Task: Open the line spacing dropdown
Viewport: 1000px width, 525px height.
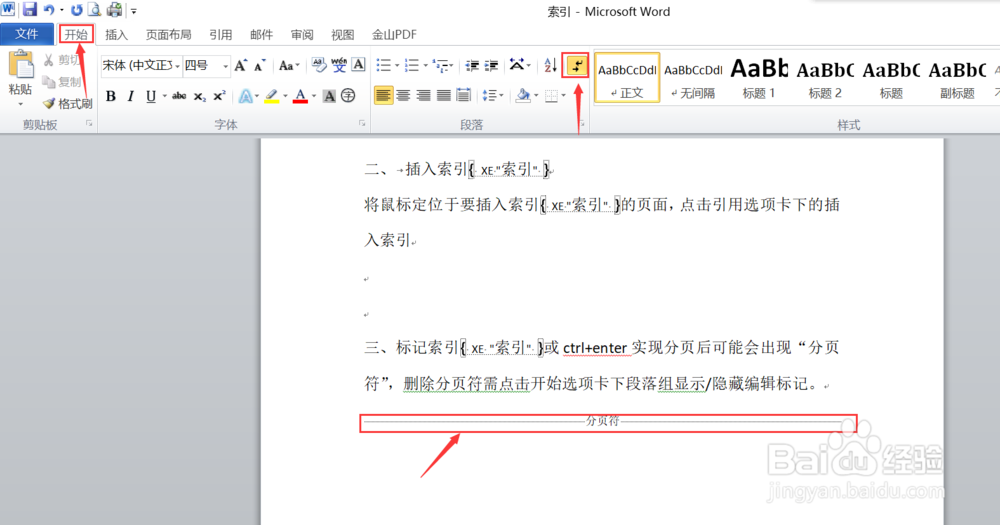Action: tap(492, 96)
